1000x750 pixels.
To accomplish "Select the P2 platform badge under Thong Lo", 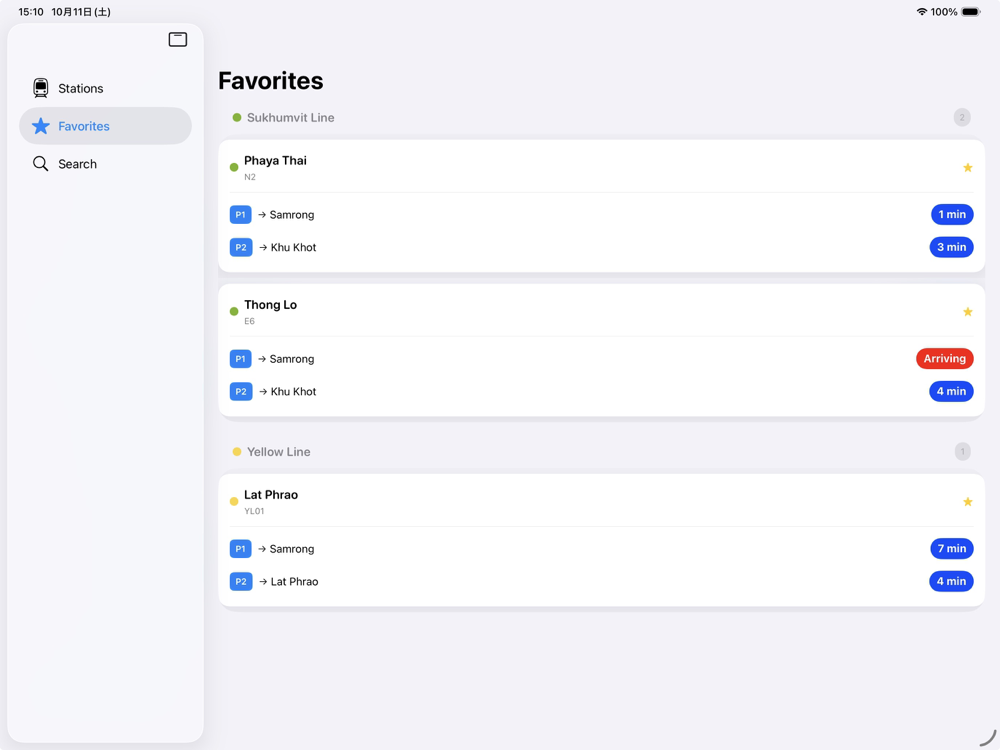I will 241,392.
